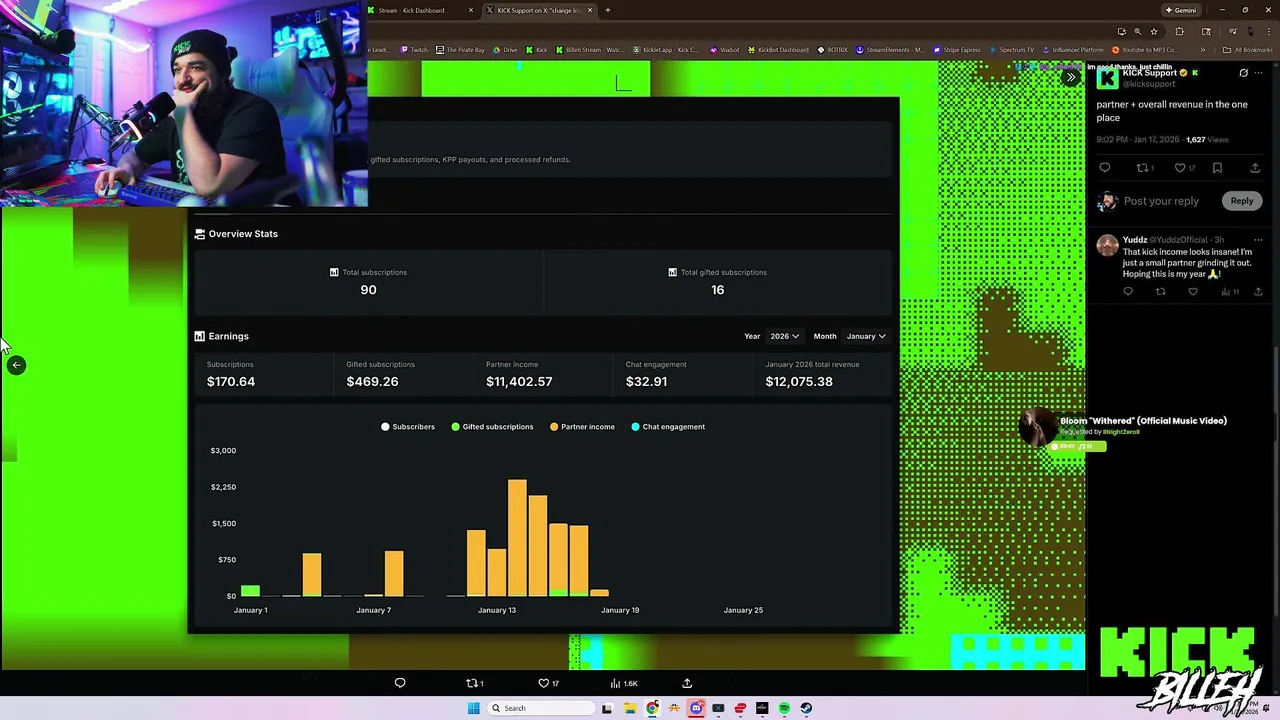The width and height of the screenshot is (1280, 720).
Task: Bookmark the KICK Support post
Action: [1217, 168]
